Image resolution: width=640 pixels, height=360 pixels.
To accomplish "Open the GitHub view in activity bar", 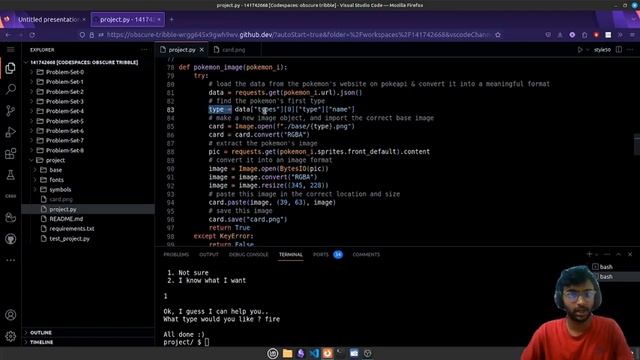I will [x=11, y=239].
